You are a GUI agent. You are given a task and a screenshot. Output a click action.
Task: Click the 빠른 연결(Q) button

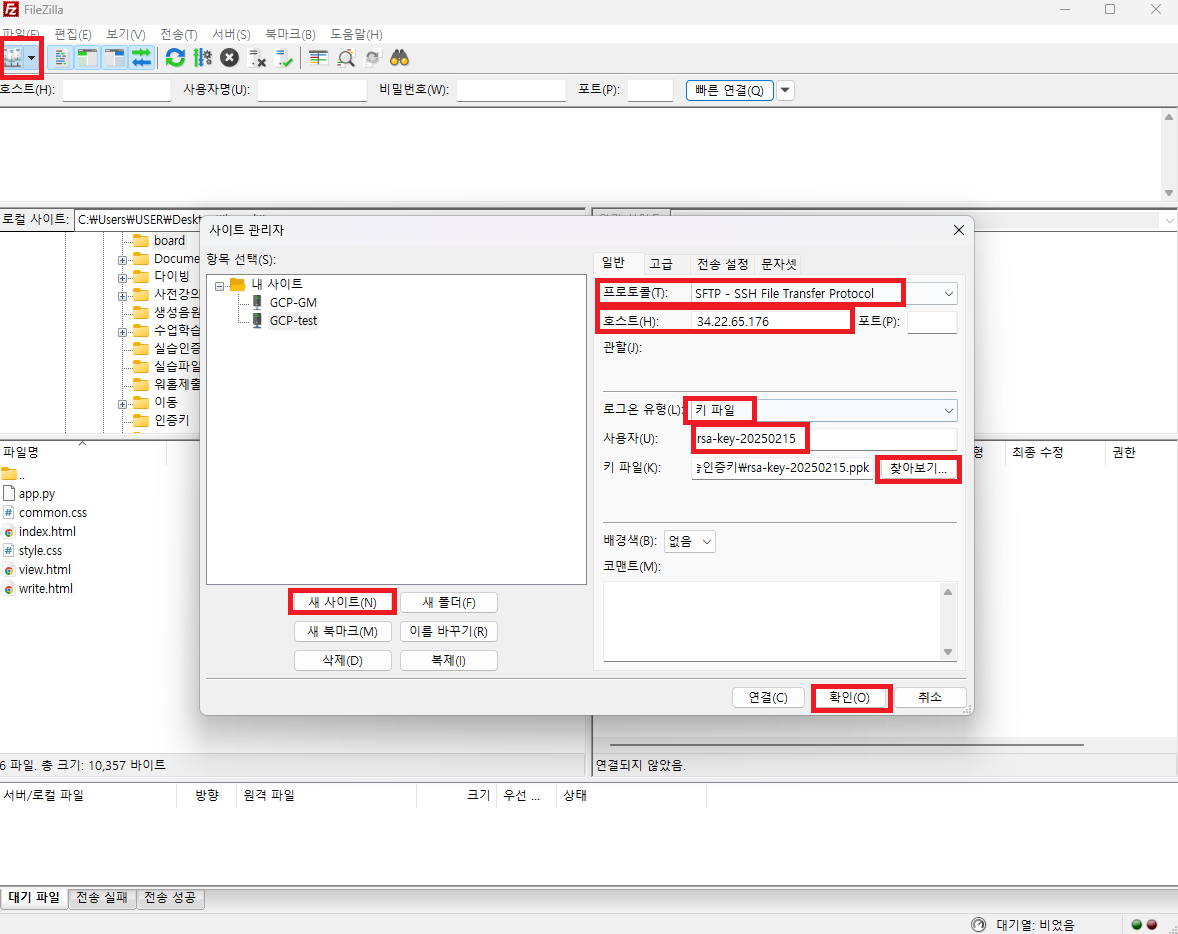click(729, 90)
